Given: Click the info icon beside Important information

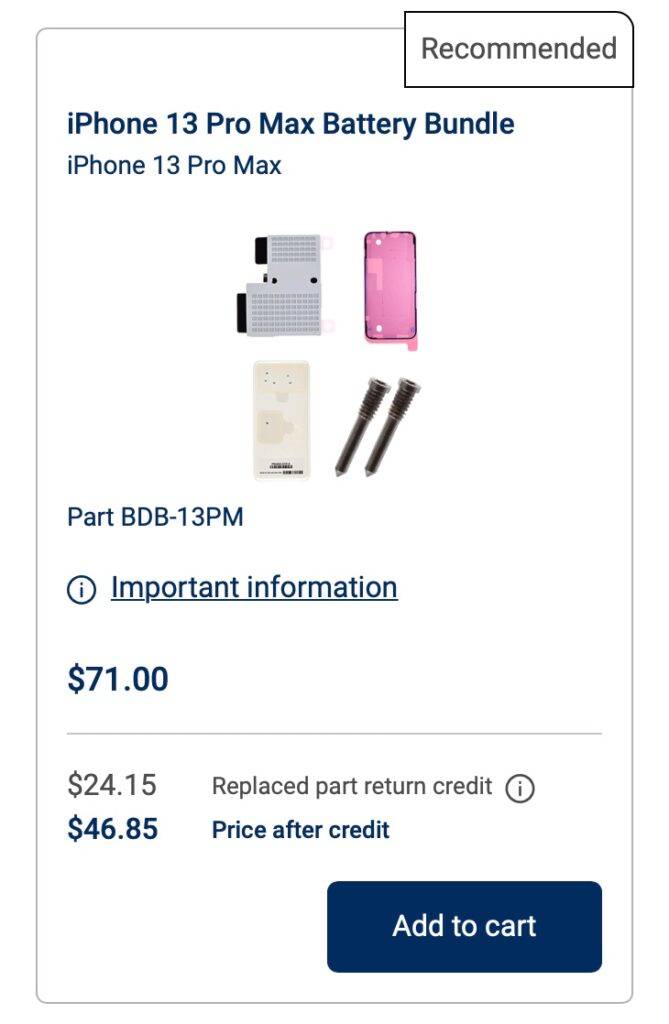Looking at the screenshot, I should point(81,590).
